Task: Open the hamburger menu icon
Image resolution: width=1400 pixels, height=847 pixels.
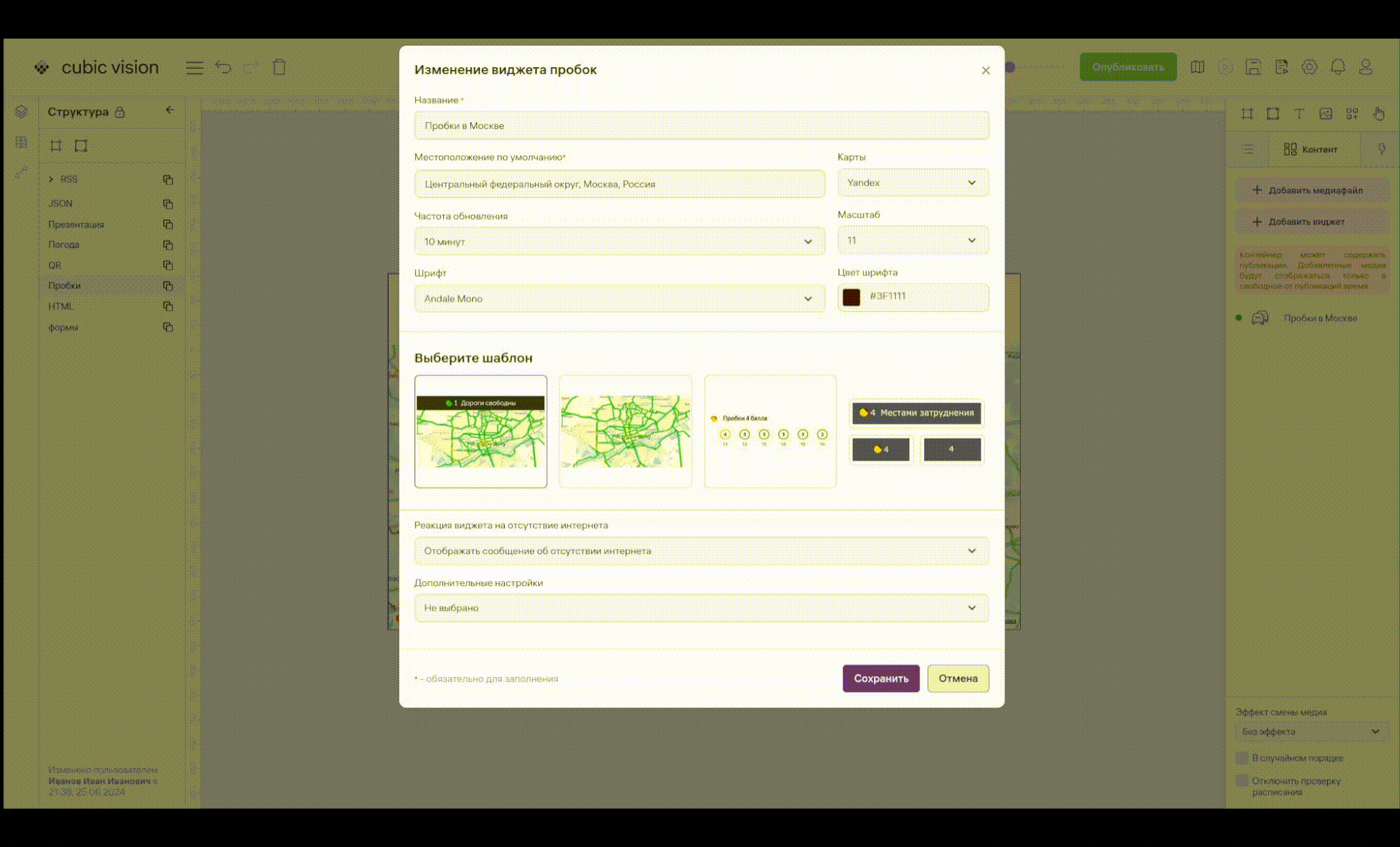Action: tap(194, 67)
